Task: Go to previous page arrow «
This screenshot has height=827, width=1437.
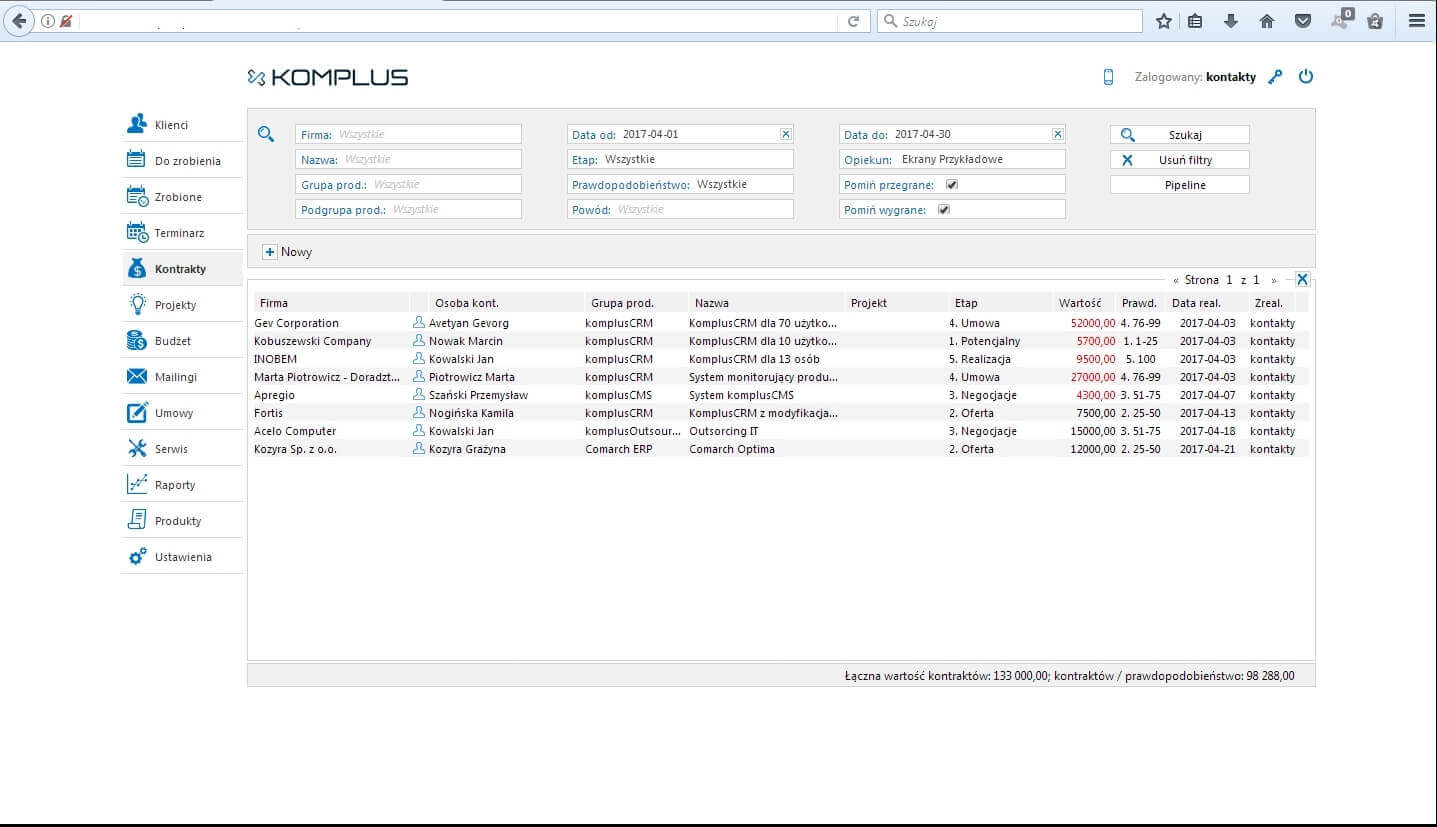Action: pyautogui.click(x=1176, y=280)
